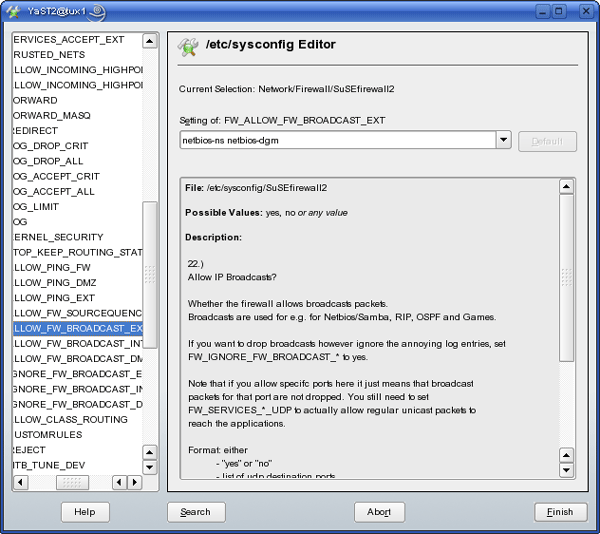Click the YaST2 title bar application icon
The width and height of the screenshot is (600, 534).
coord(13,12)
